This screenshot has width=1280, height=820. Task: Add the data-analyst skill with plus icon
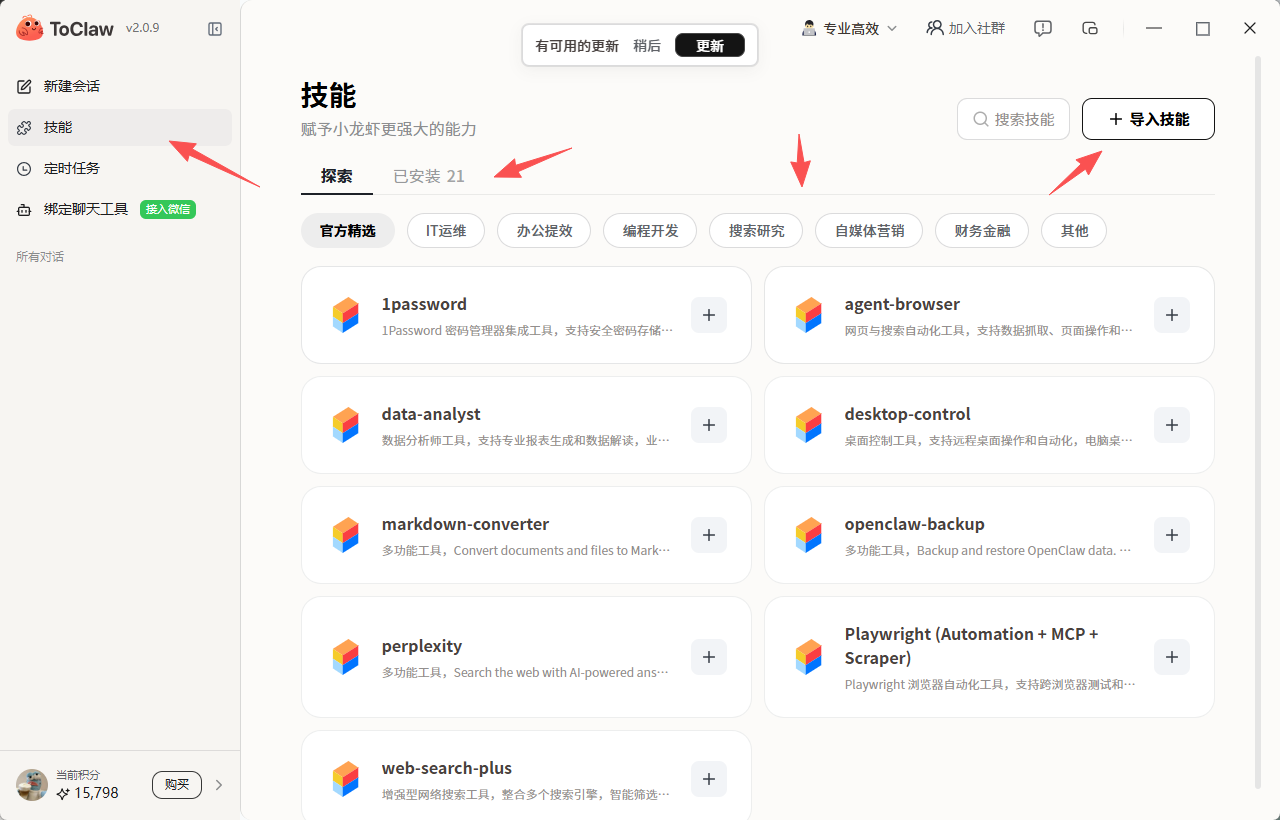709,425
